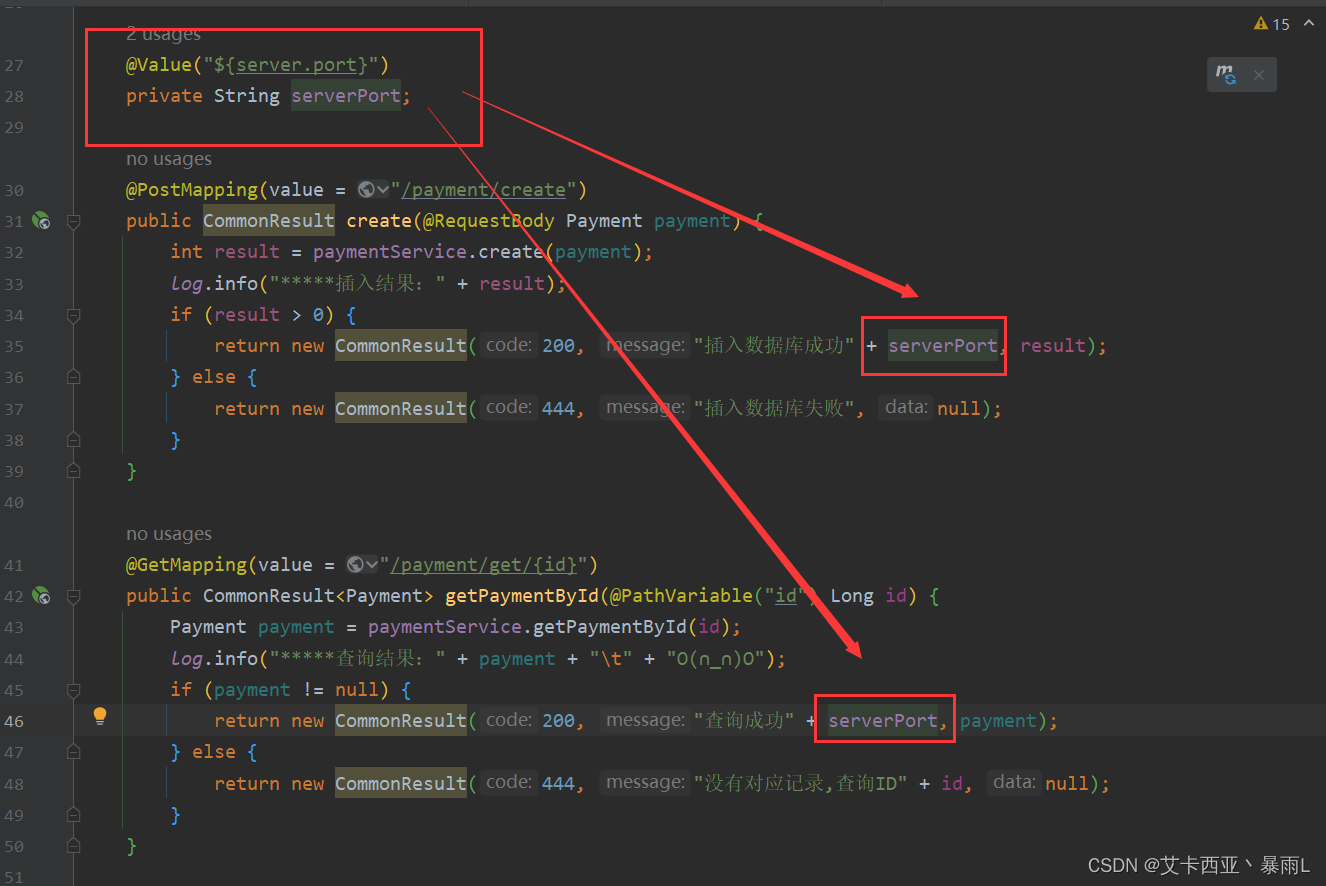
Task: Click the CommonResult return type on line 31
Action: (269, 221)
